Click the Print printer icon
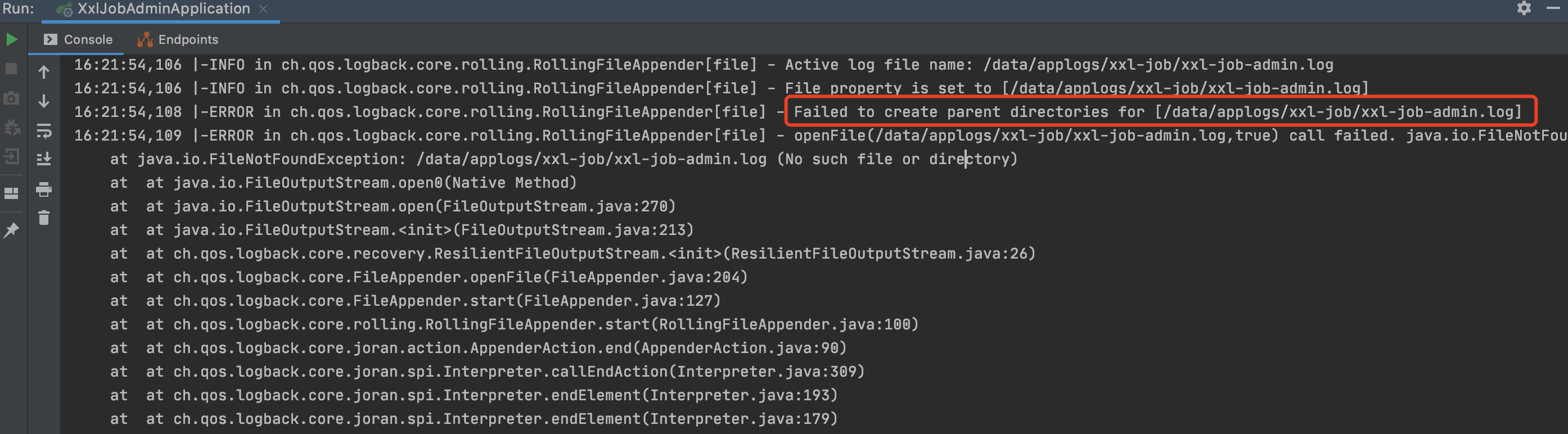The width and height of the screenshot is (1568, 434). (44, 189)
